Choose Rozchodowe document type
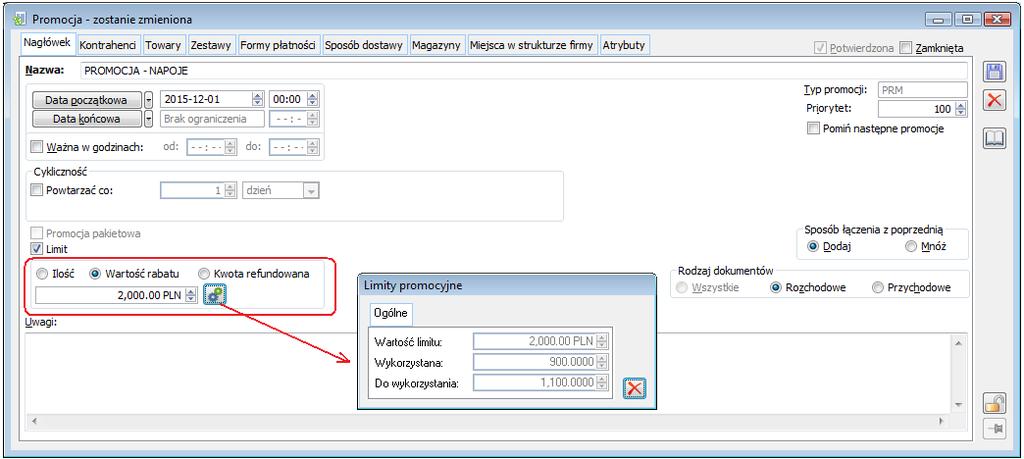Screen dimensions: 1024x459 point(776,287)
